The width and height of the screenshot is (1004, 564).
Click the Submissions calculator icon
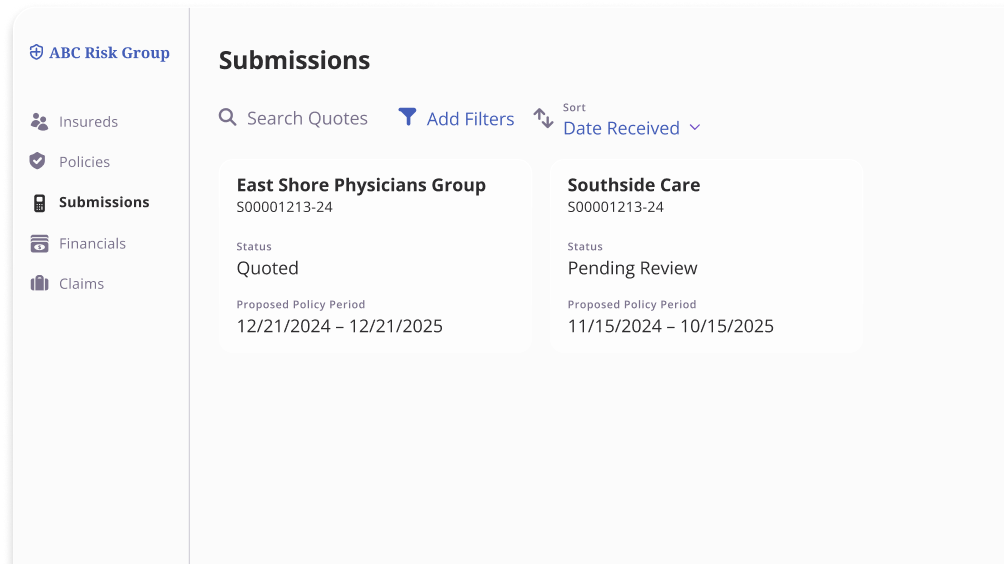click(x=39, y=203)
